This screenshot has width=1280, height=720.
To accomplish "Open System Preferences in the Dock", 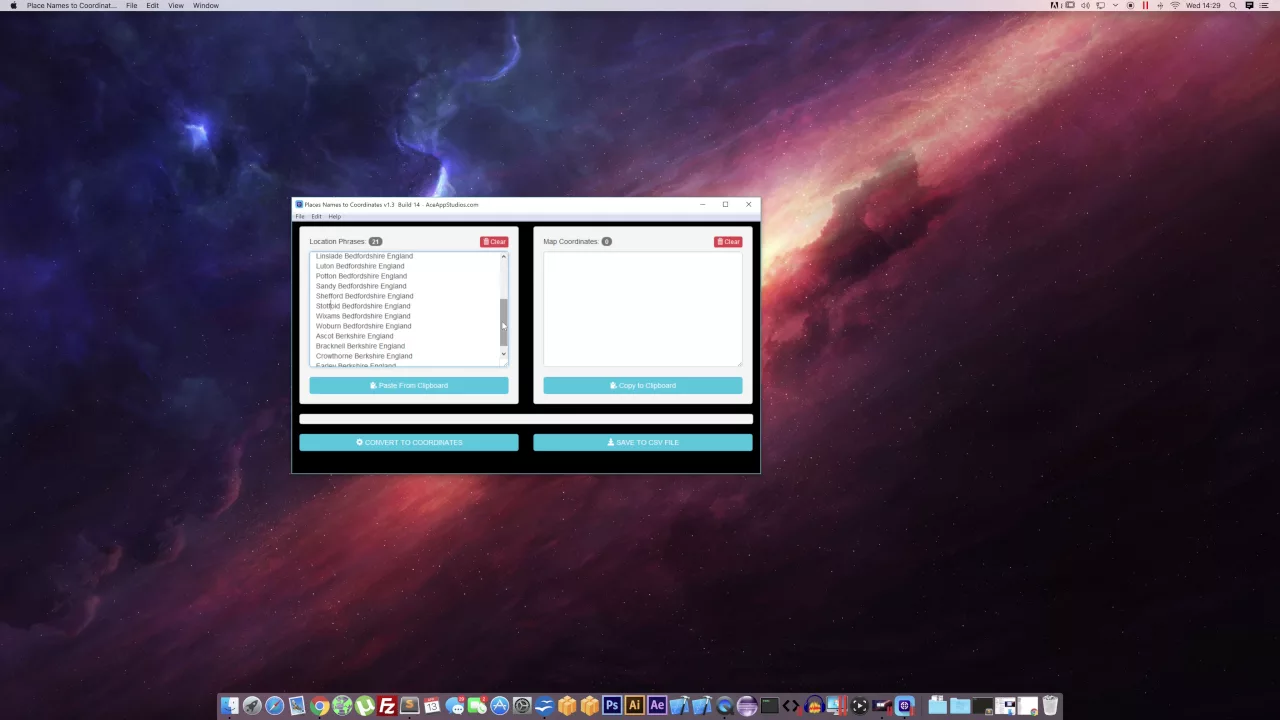I will (522, 705).
